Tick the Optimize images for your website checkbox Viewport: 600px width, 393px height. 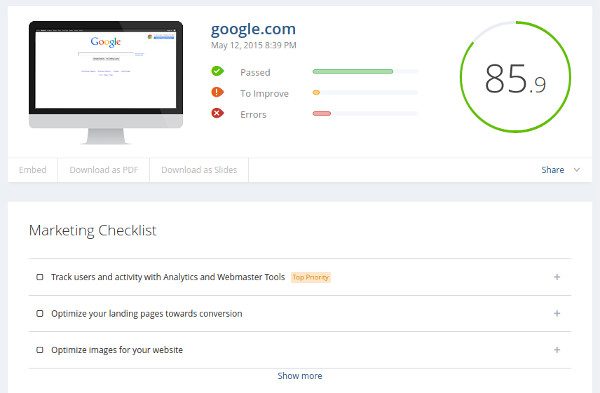point(40,350)
